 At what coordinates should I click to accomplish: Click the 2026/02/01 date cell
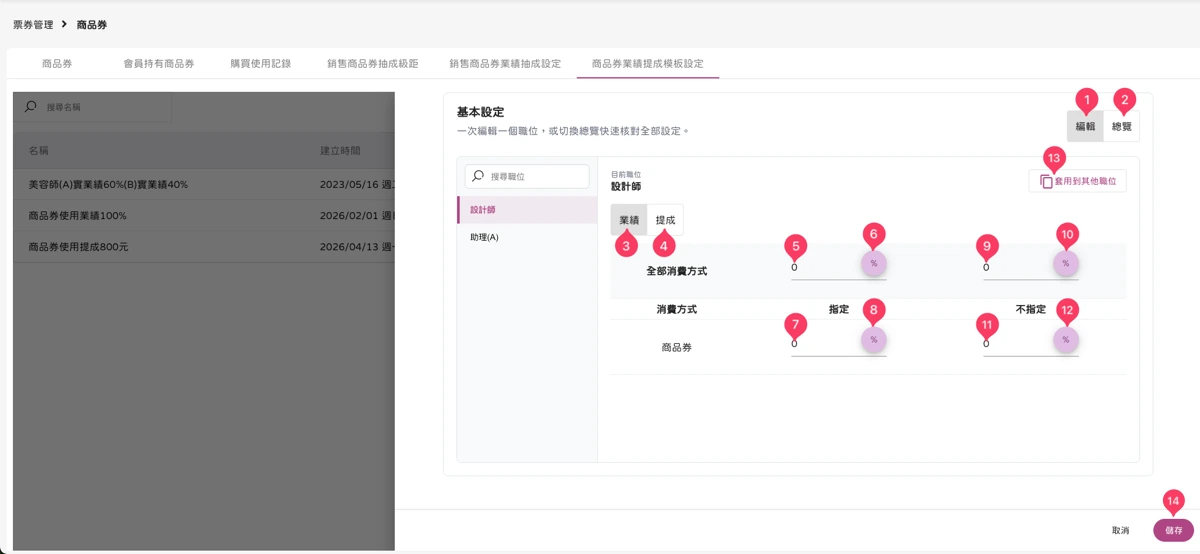pyautogui.click(x=357, y=216)
